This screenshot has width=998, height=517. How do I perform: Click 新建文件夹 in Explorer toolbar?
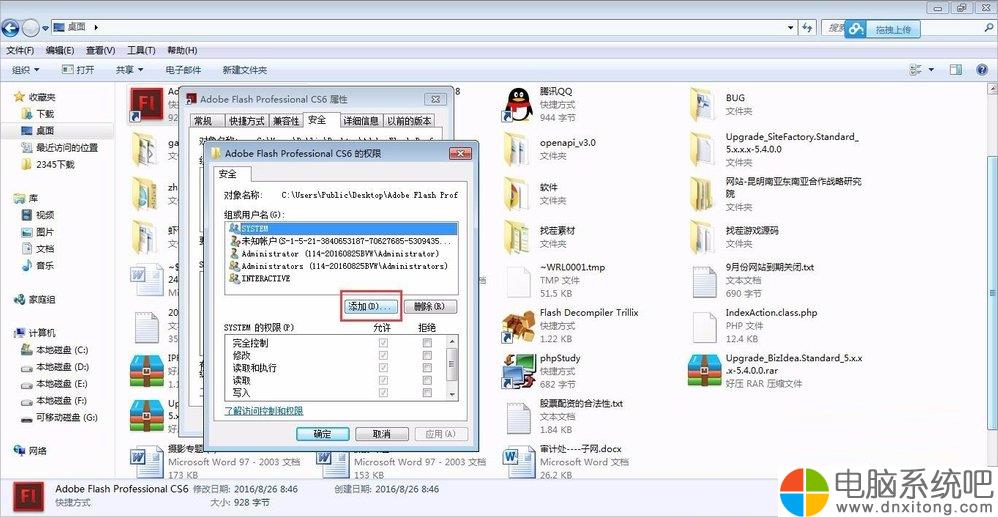(x=244, y=70)
